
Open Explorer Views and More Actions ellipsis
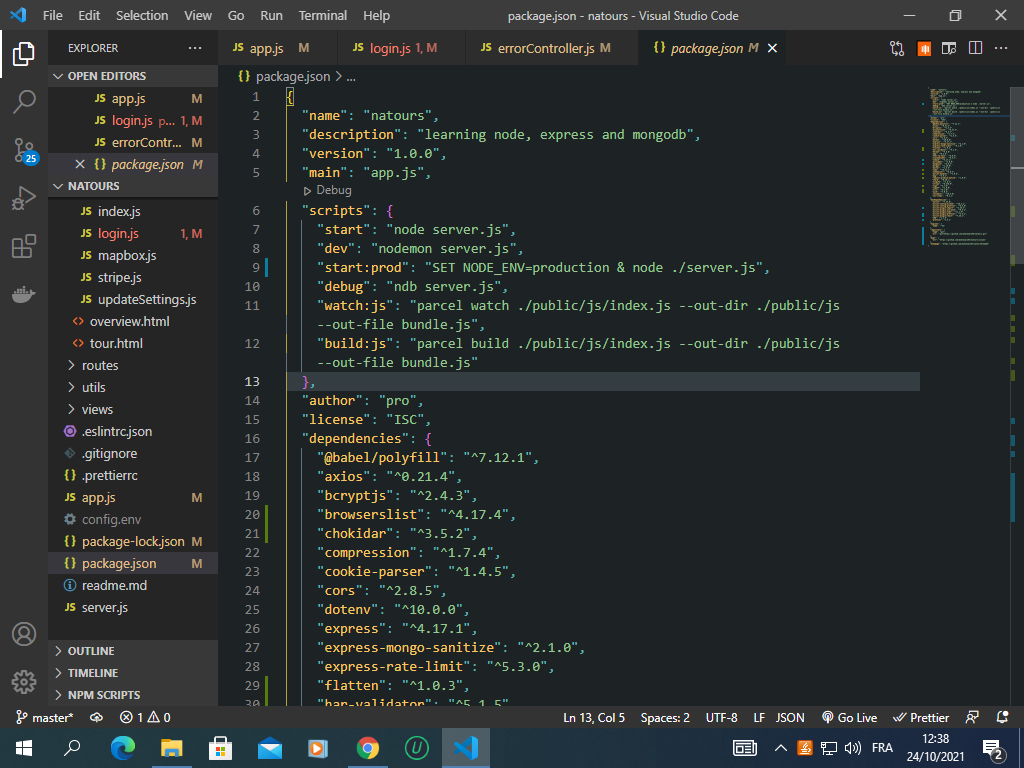pos(195,48)
